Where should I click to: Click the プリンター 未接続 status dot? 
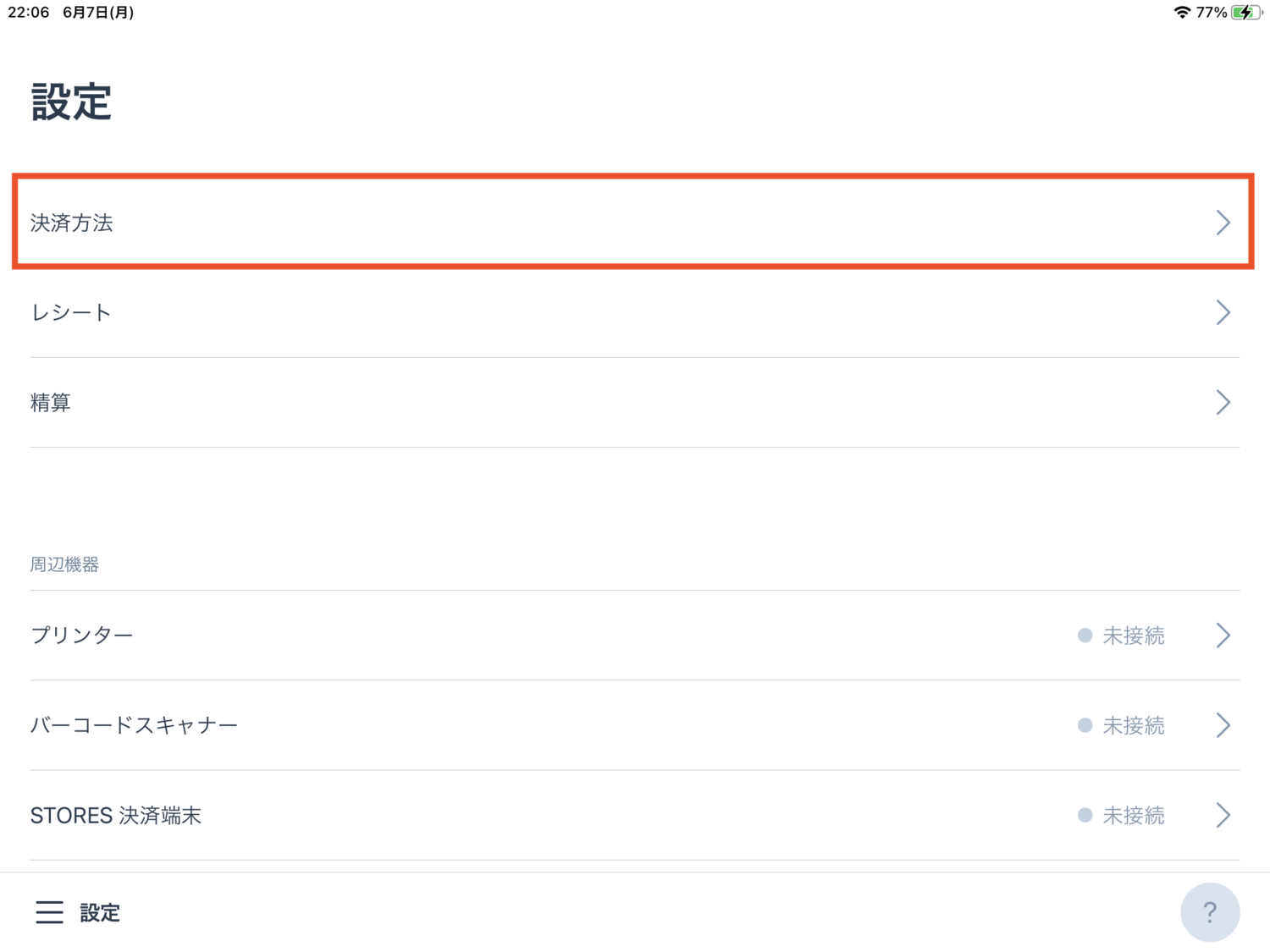(x=1085, y=636)
